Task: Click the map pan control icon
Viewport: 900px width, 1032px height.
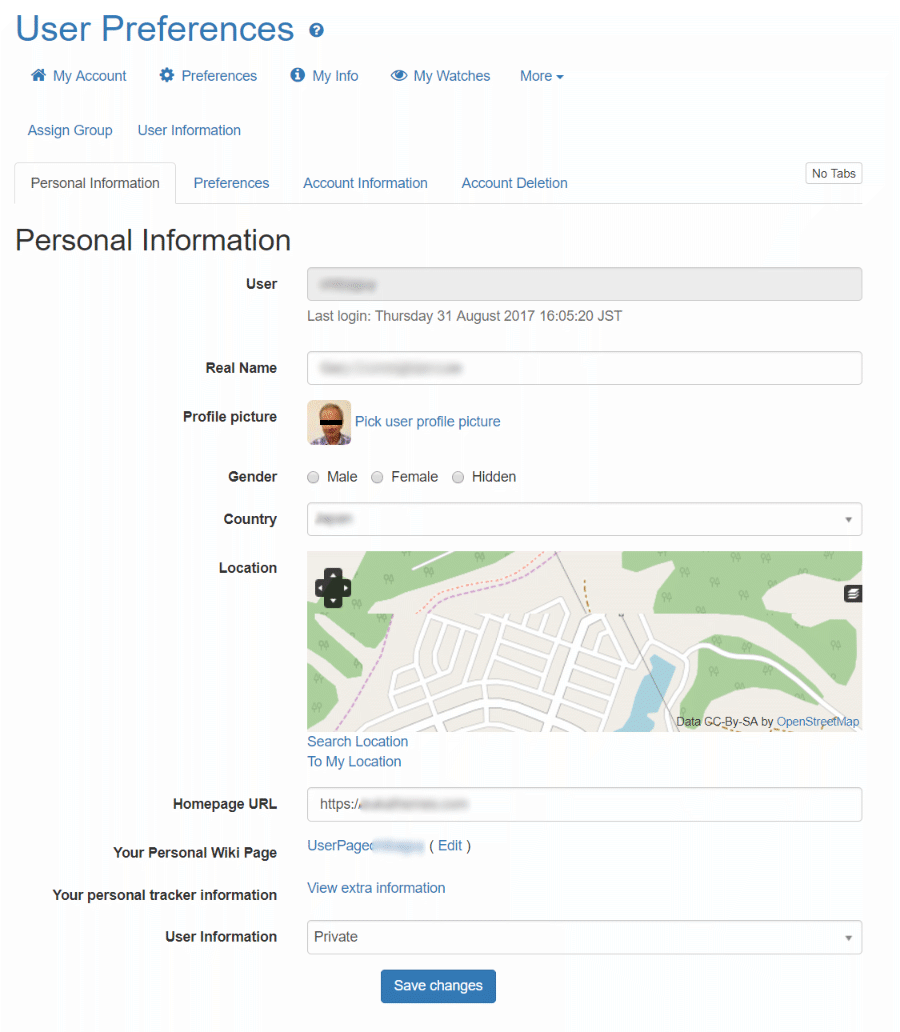Action: tap(333, 588)
